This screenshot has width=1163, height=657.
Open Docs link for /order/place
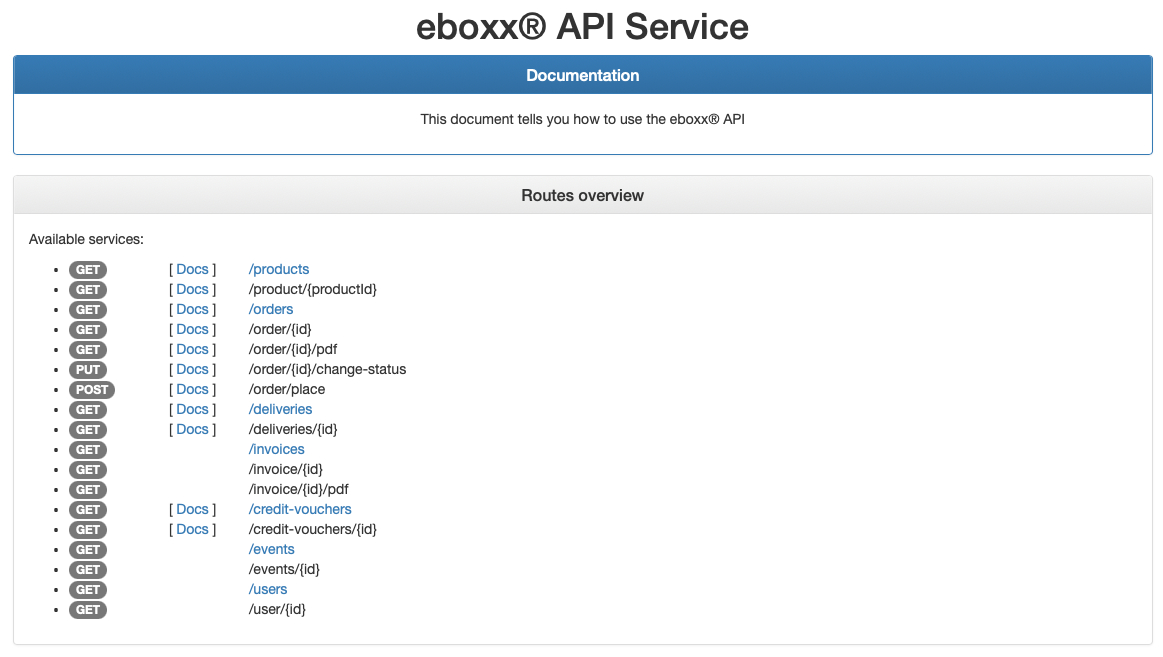[x=192, y=389]
